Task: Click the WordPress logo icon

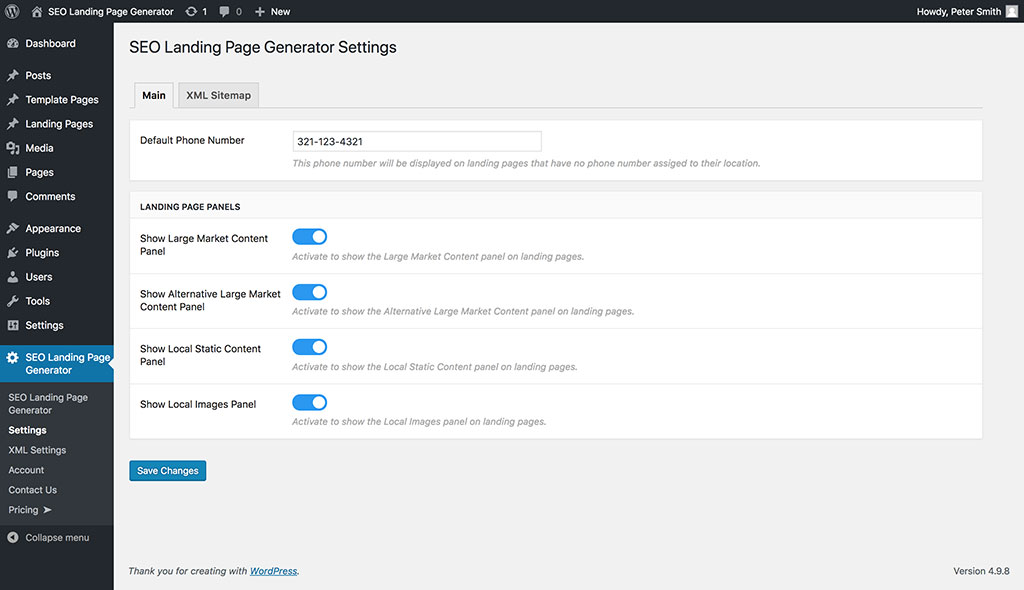Action: click(x=11, y=11)
